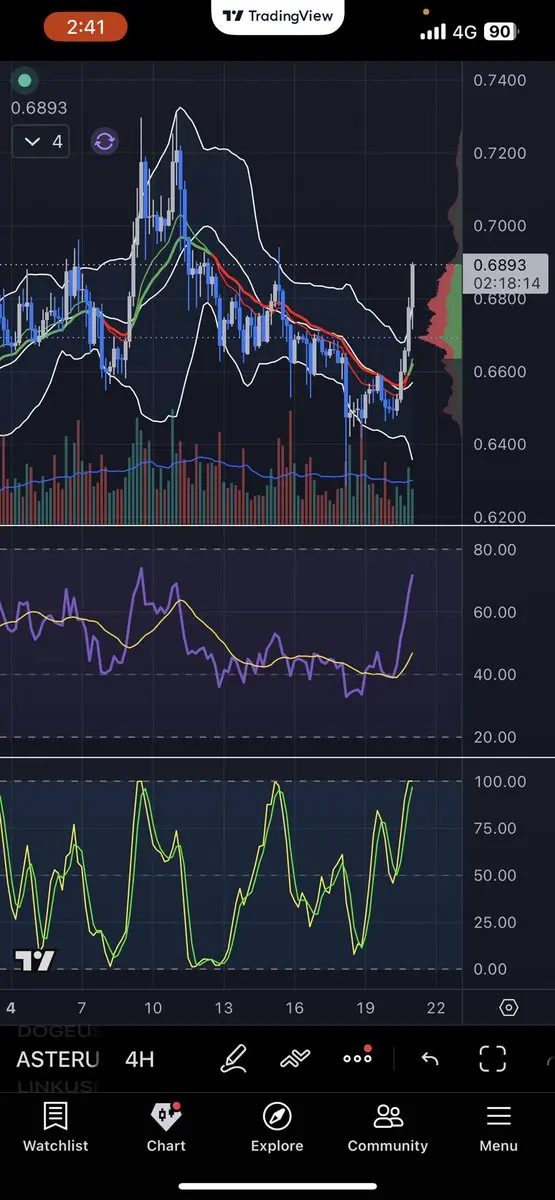Tap the TradingView logo at top

coord(278,16)
